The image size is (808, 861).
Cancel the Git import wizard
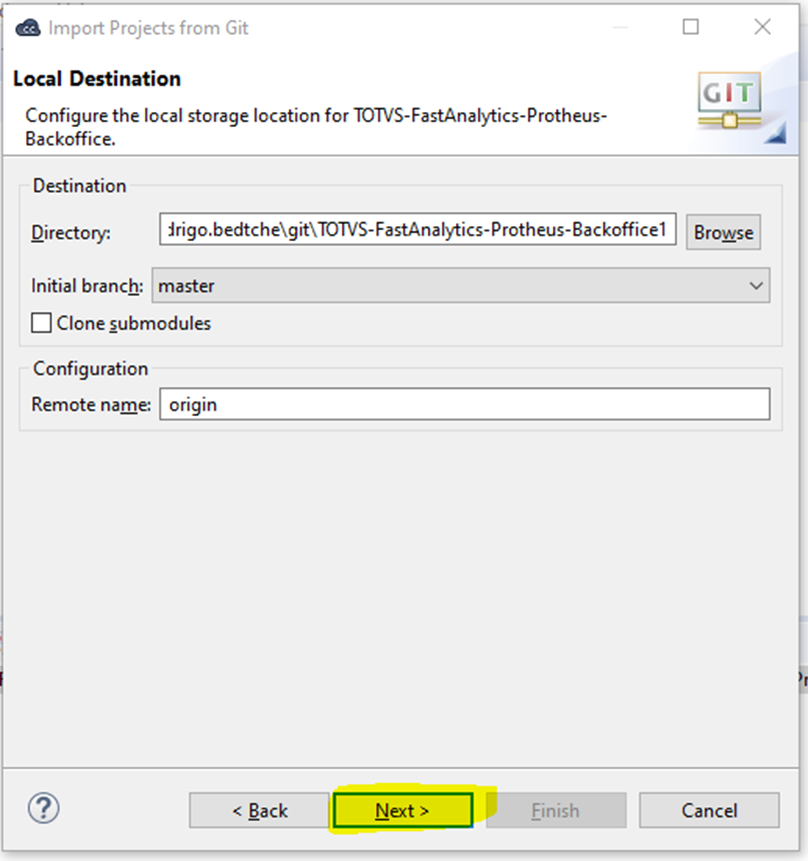click(x=709, y=810)
